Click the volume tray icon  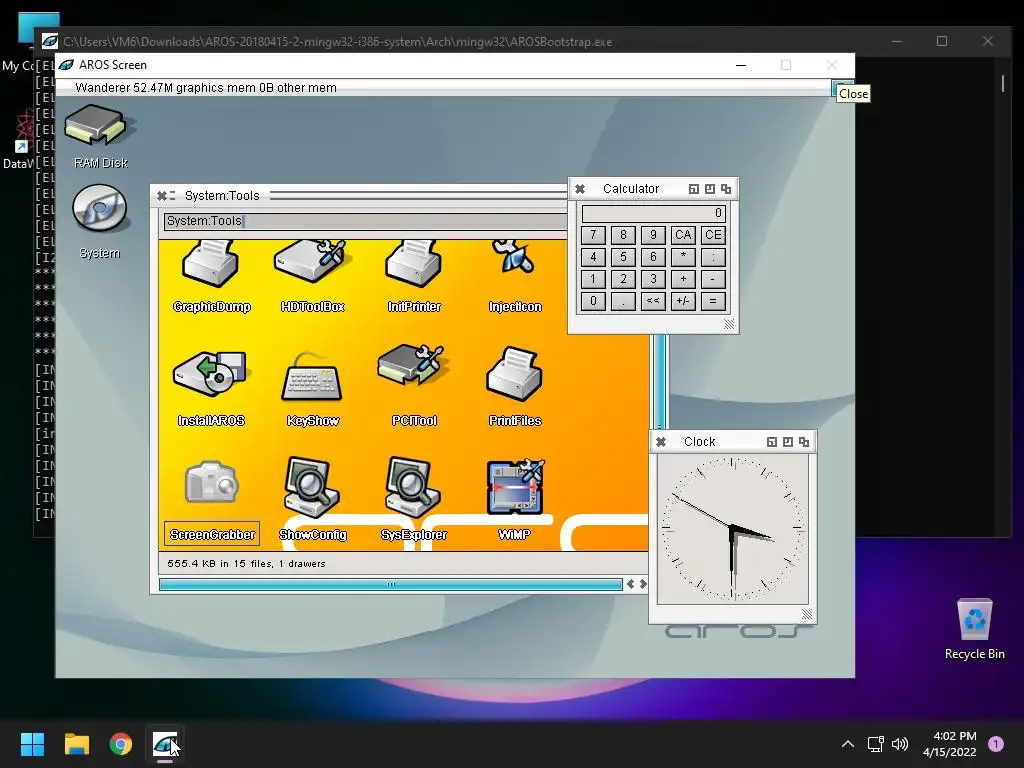(900, 744)
